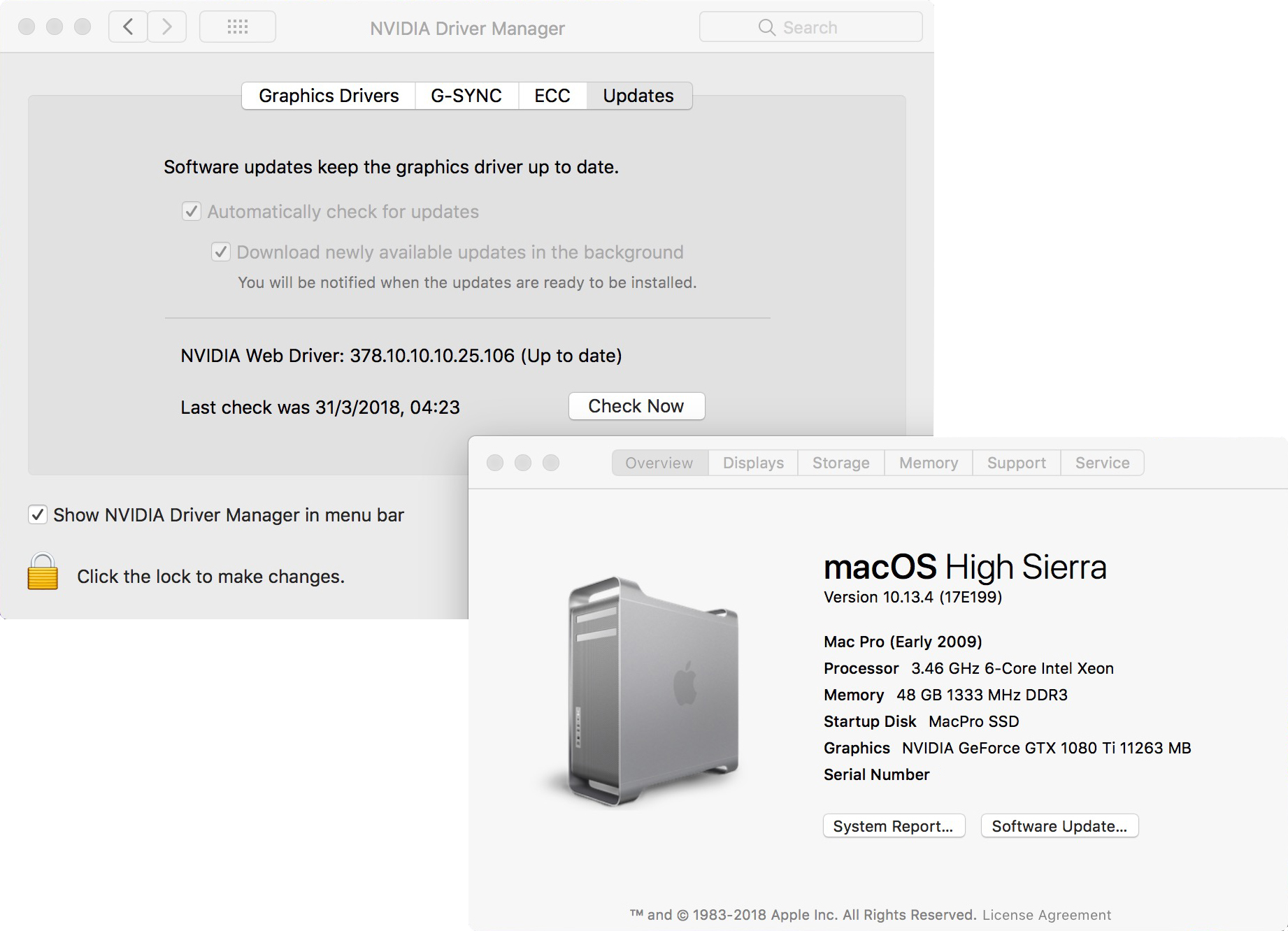Click the NVIDIA Web Driver version text
The width and height of the screenshot is (1288, 931).
pyautogui.click(x=401, y=356)
